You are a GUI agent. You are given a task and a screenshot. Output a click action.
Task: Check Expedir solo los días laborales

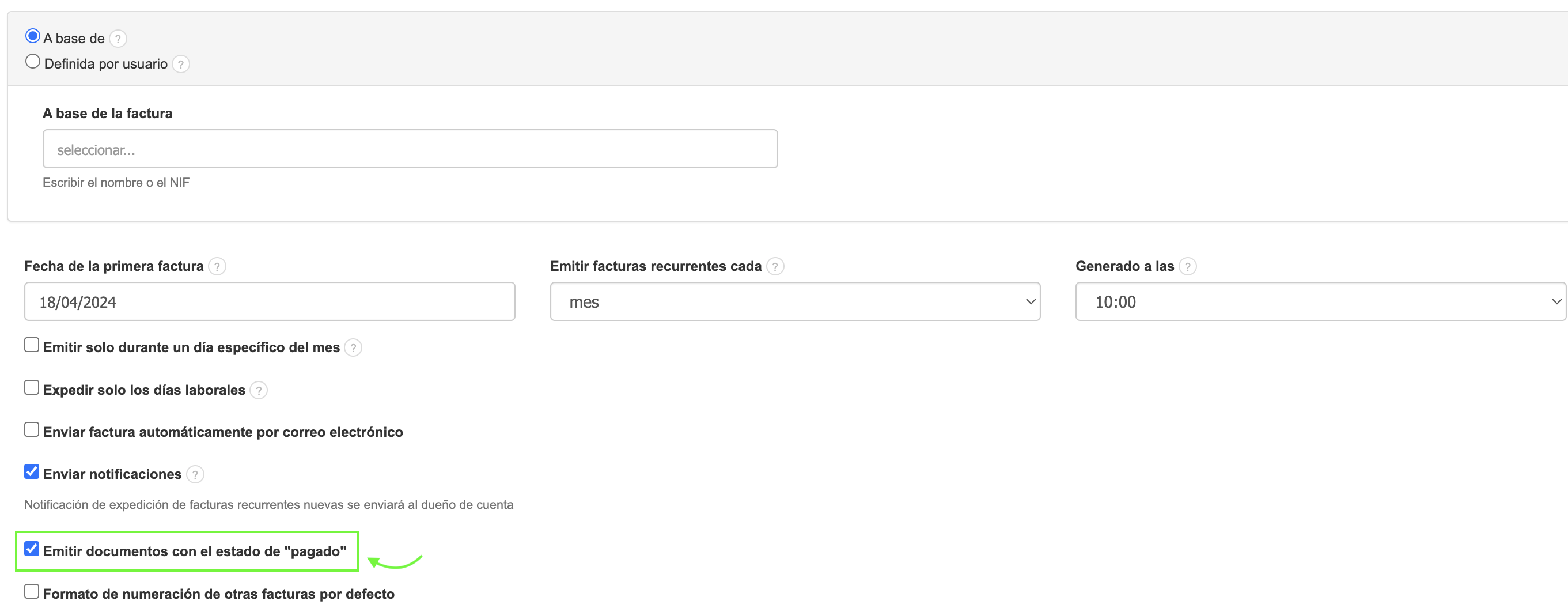pyautogui.click(x=32, y=388)
